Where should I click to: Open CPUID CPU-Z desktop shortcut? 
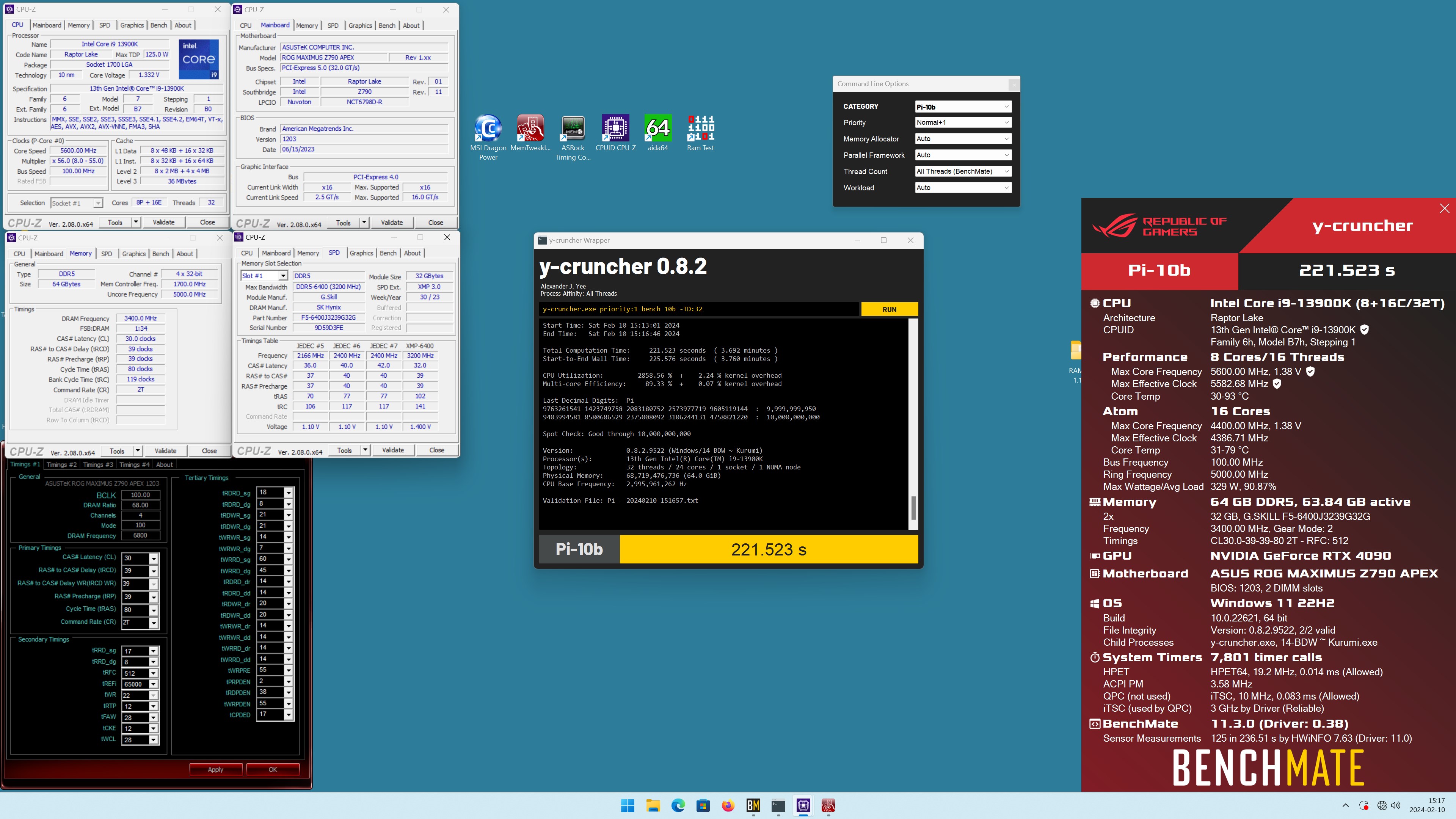615,133
